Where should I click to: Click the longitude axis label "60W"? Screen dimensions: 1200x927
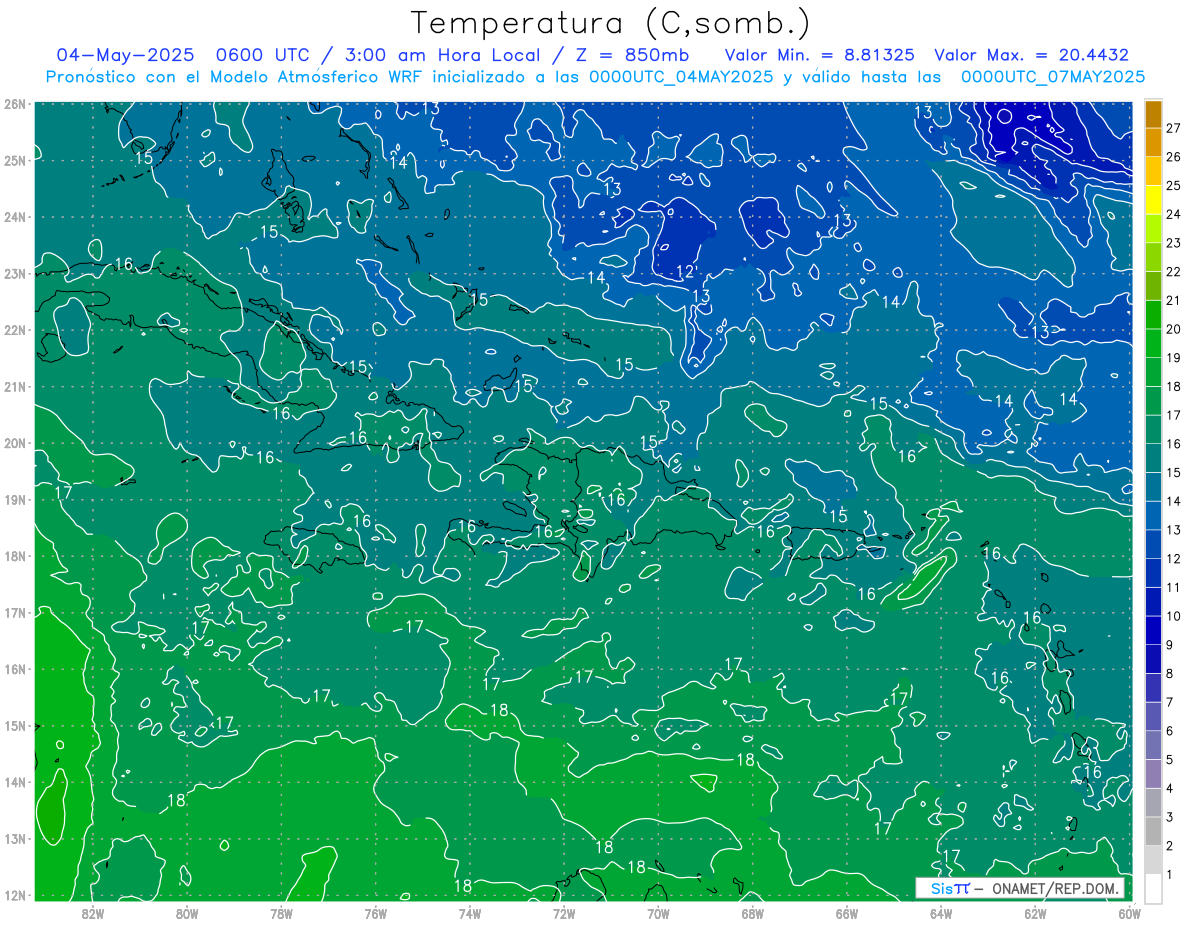tap(1129, 912)
